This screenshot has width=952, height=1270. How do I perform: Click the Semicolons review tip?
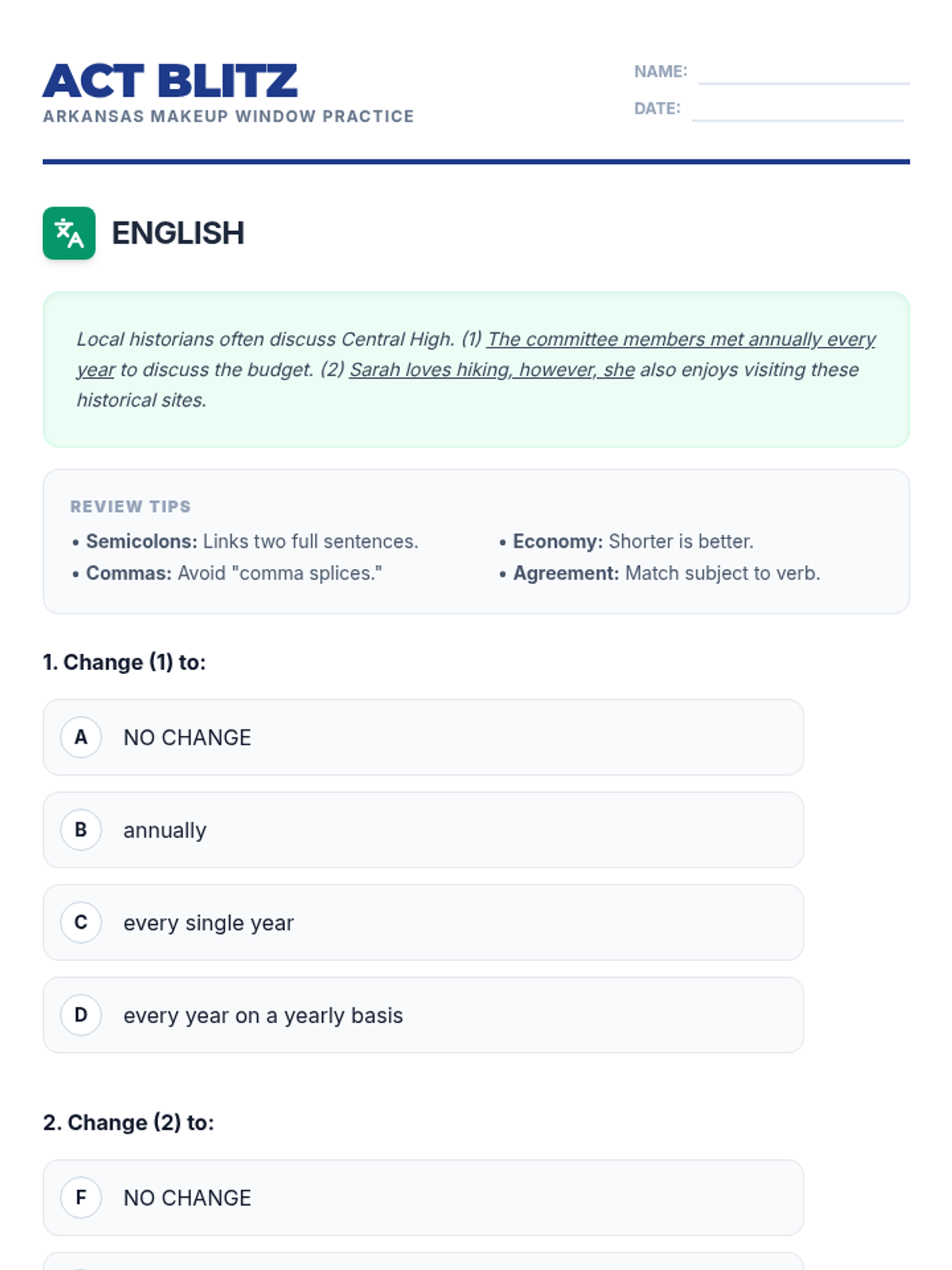pos(251,541)
